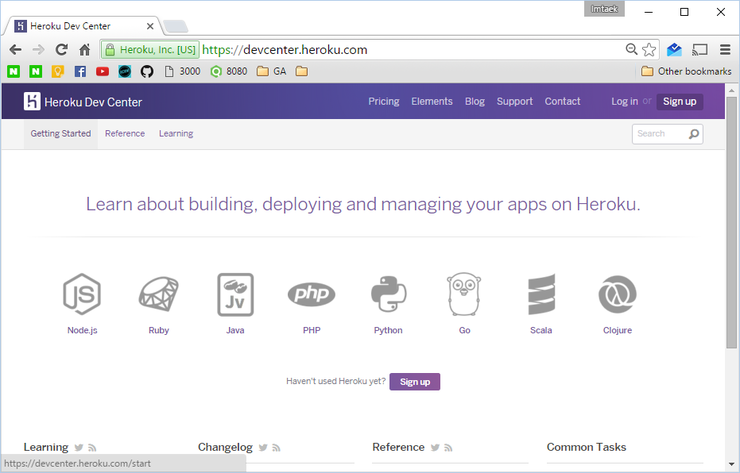The image size is (740, 473).
Task: Open the Go gopher icon
Action: point(464,294)
